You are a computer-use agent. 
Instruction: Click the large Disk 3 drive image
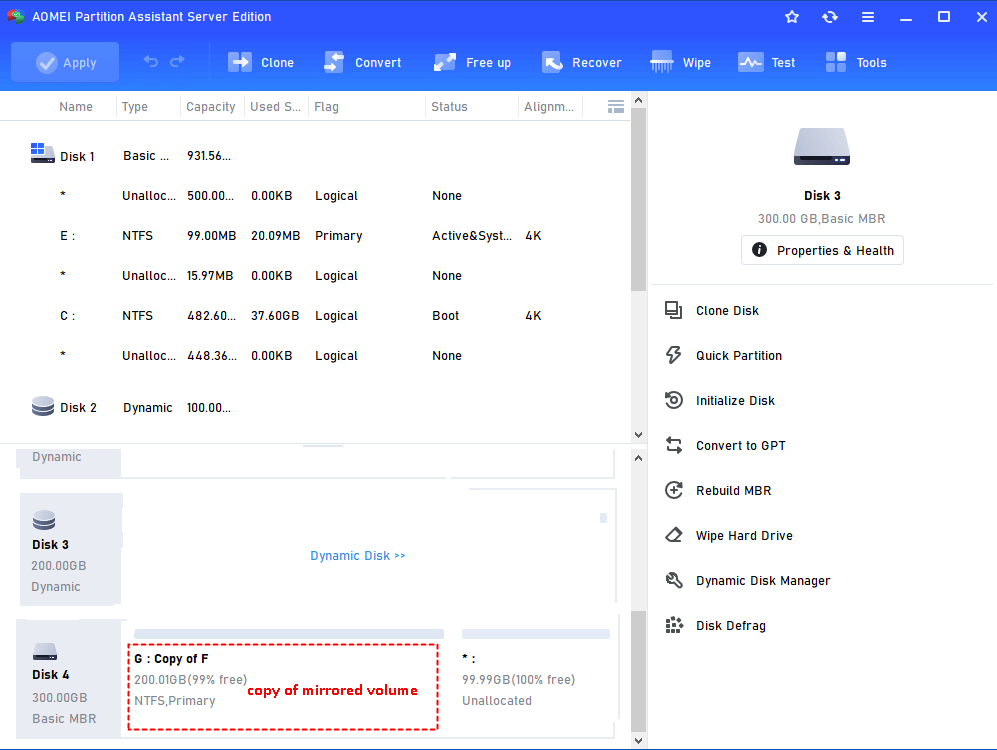point(822,146)
